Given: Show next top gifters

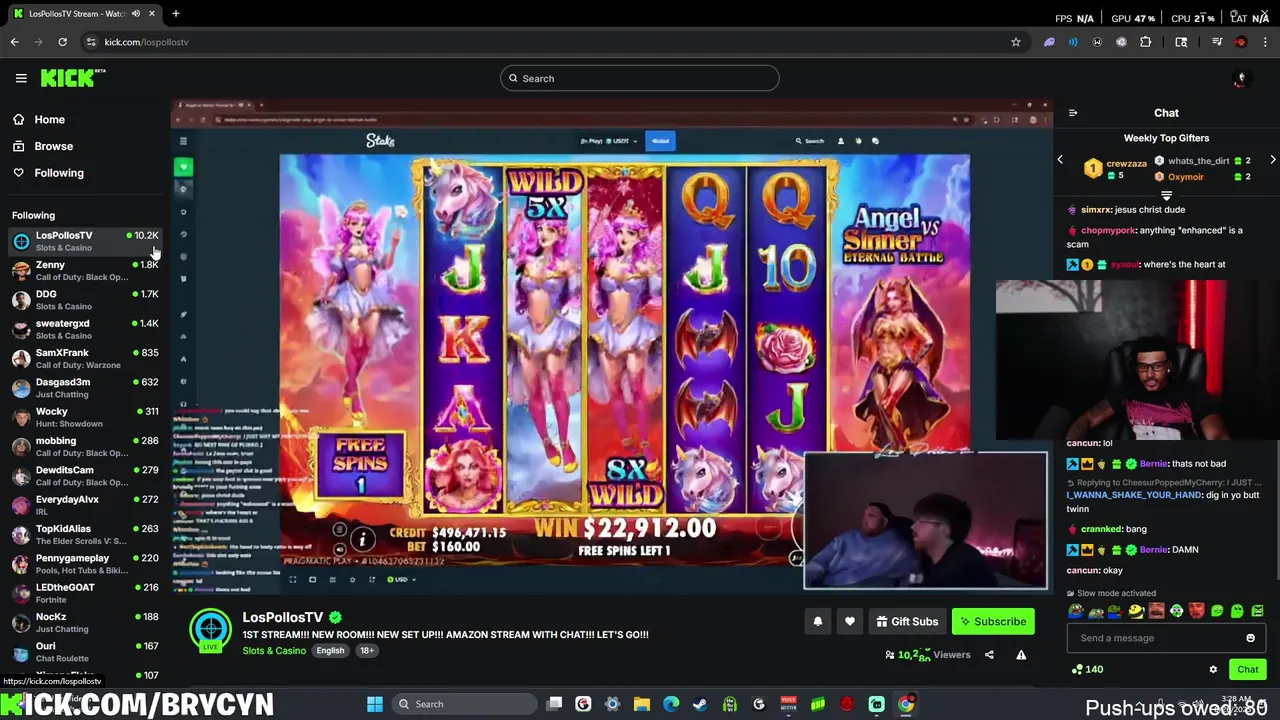Looking at the screenshot, I should 1272,160.
